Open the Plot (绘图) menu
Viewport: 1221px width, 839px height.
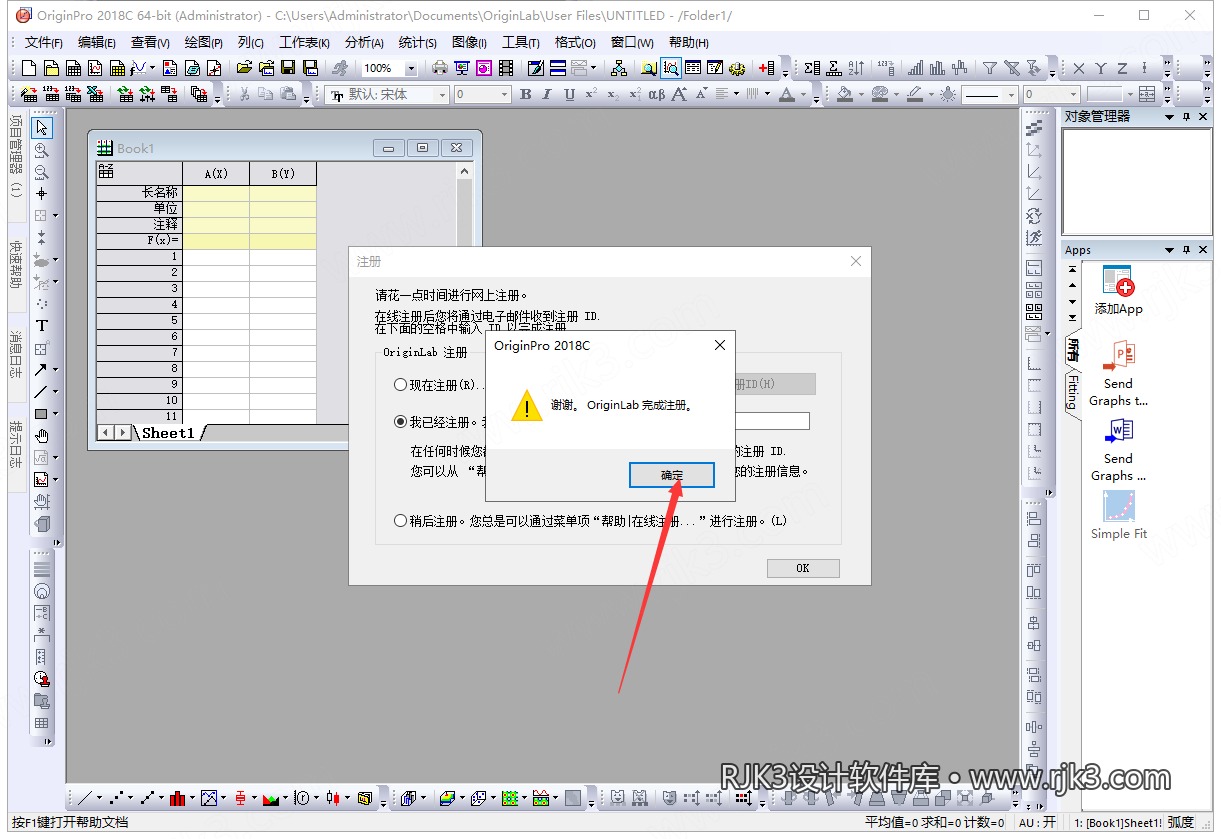pos(204,42)
